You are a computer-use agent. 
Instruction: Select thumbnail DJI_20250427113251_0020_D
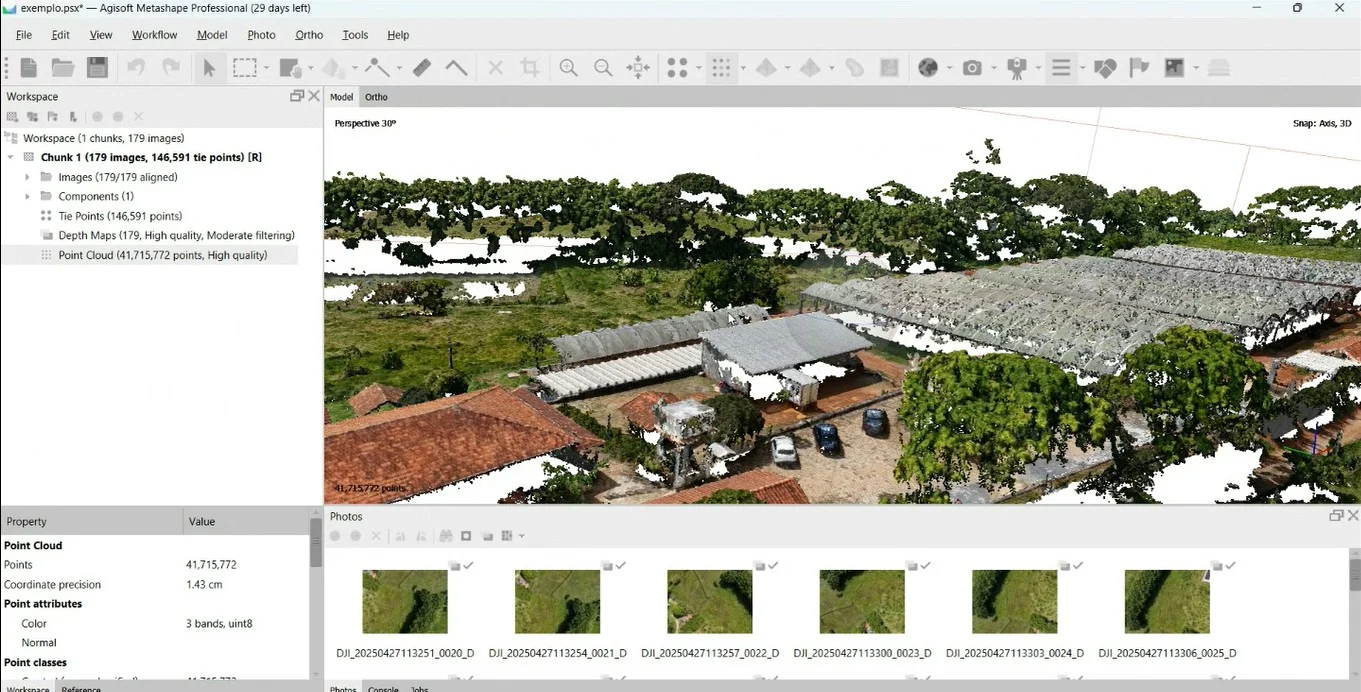405,601
